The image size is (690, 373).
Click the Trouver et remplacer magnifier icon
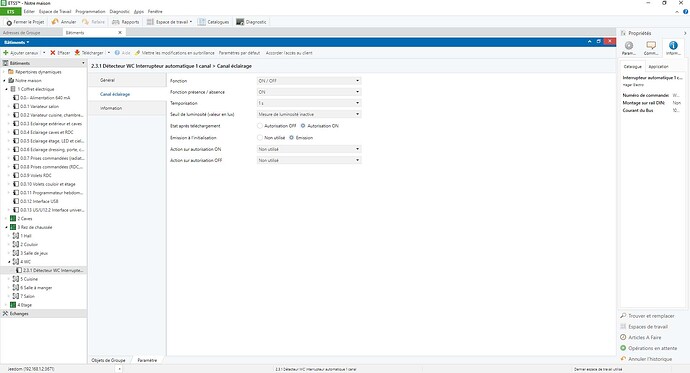coord(623,315)
